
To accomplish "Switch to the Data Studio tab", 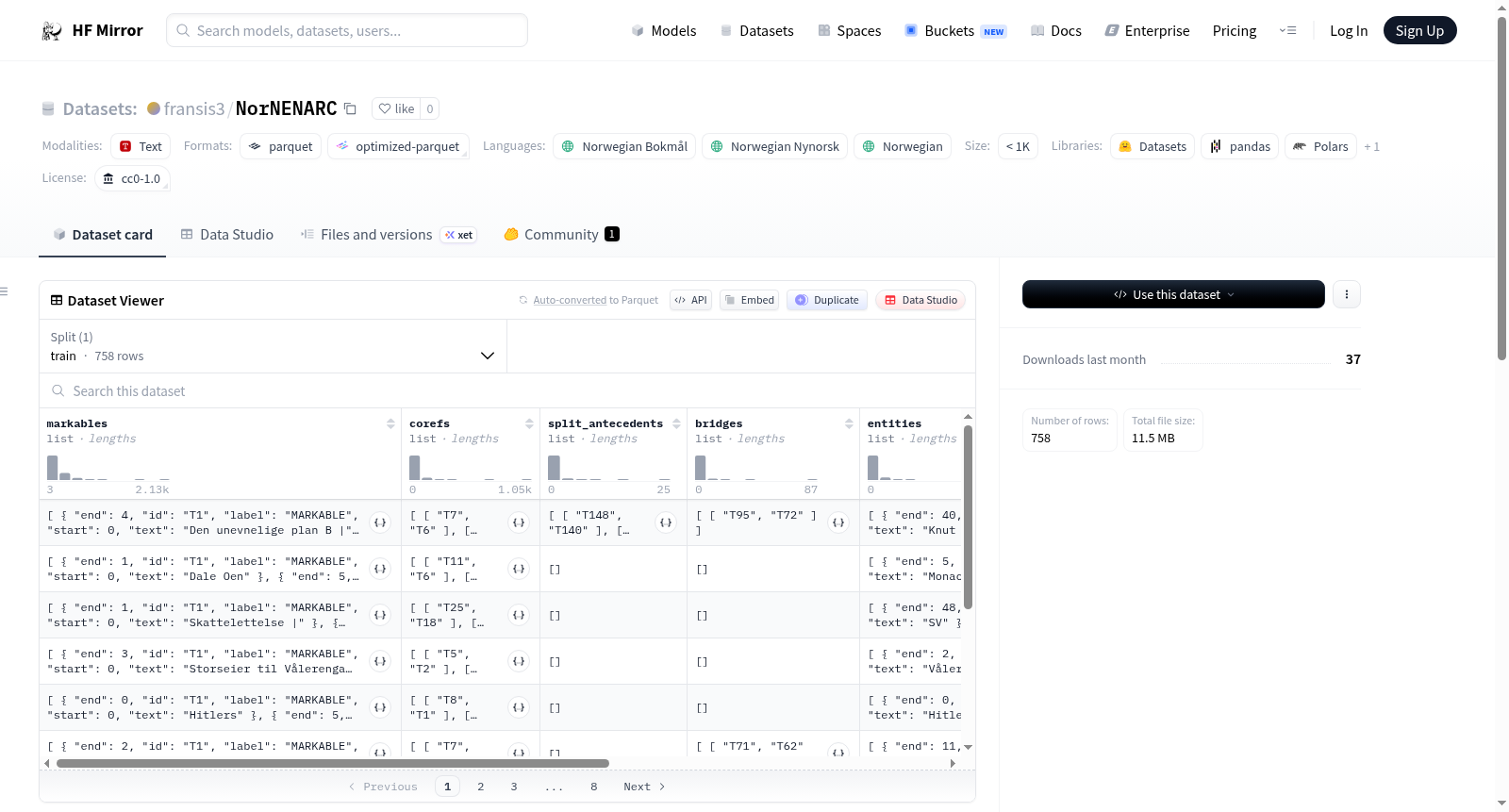I will tap(227, 235).
